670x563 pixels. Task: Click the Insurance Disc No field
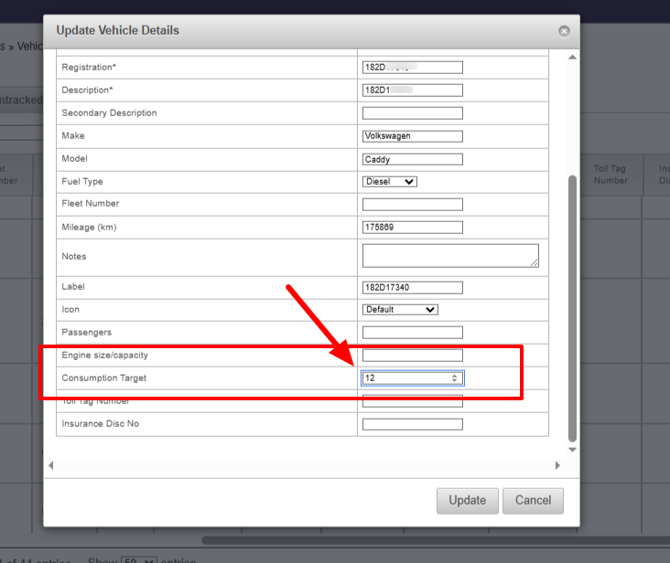coord(412,424)
